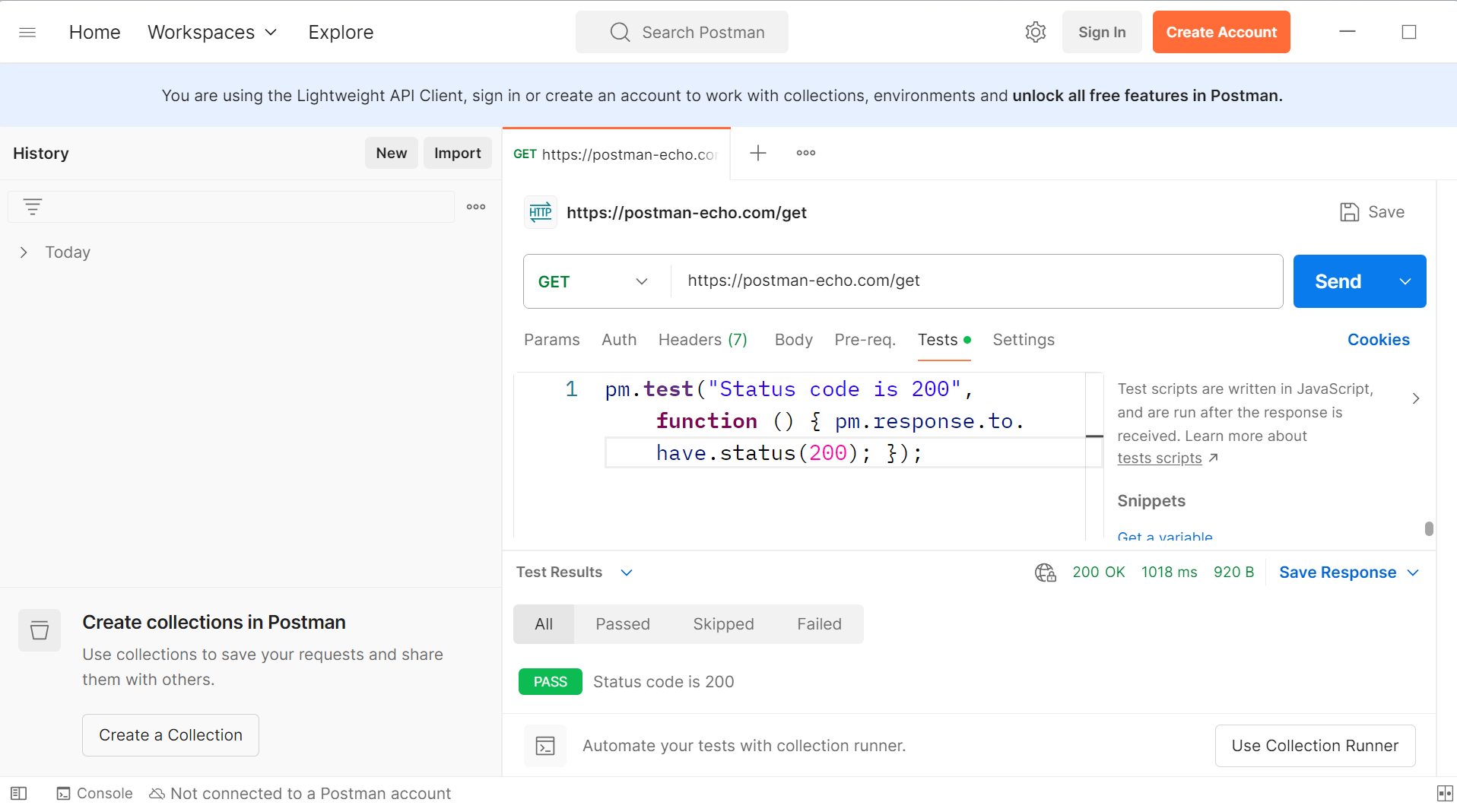Click the snippets panel scrollbar
The width and height of the screenshot is (1457, 812).
1428,528
